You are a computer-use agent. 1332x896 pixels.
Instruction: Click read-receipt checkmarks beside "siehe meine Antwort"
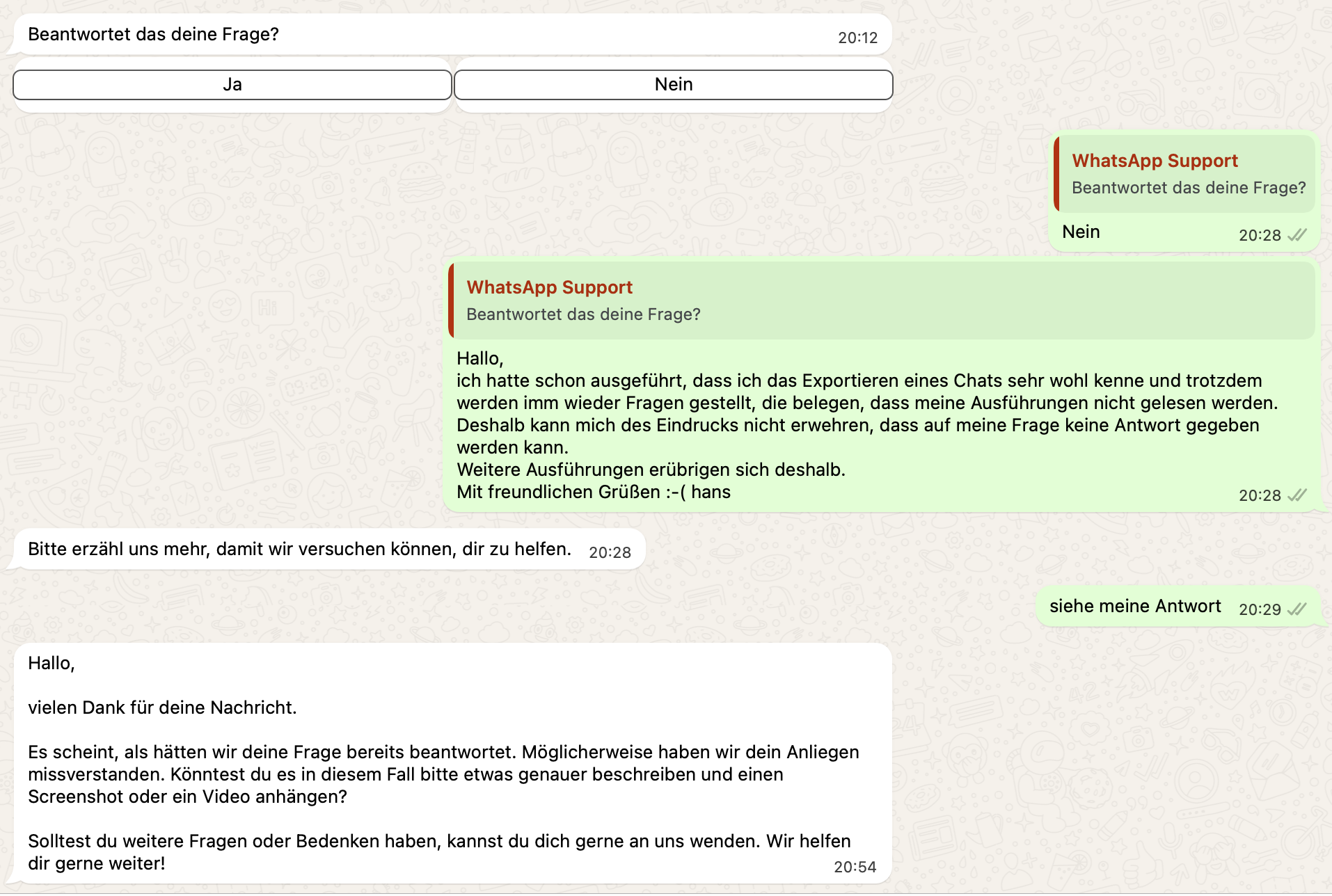click(x=1297, y=609)
